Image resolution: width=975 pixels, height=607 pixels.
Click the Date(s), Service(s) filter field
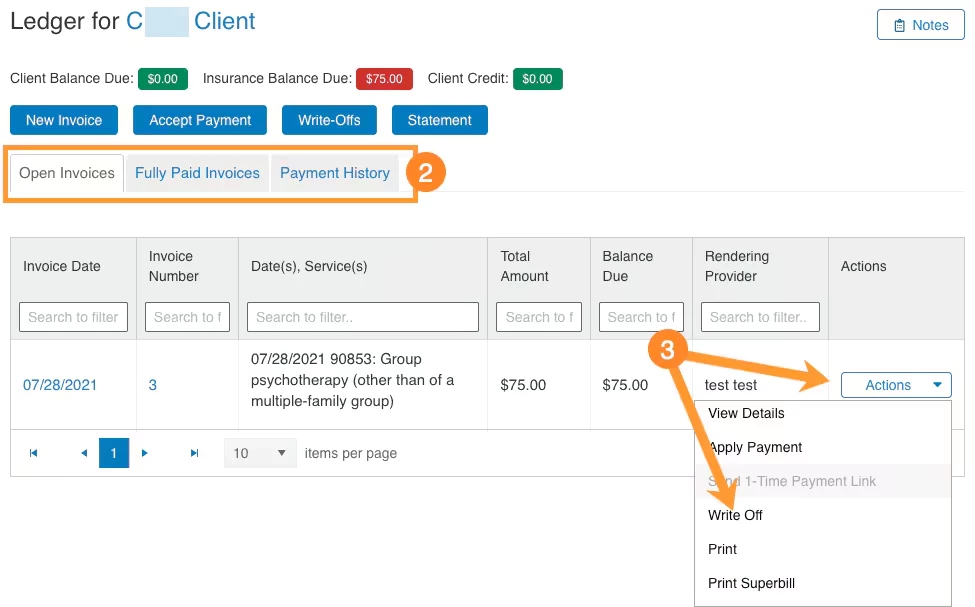coord(363,317)
